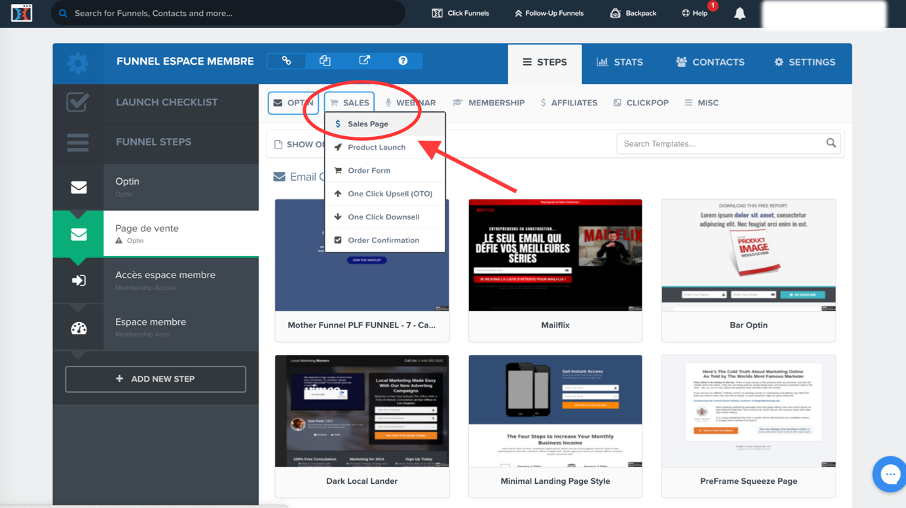Click the Launch Checklist checkmark icon
The height and width of the screenshot is (508, 906).
78,102
